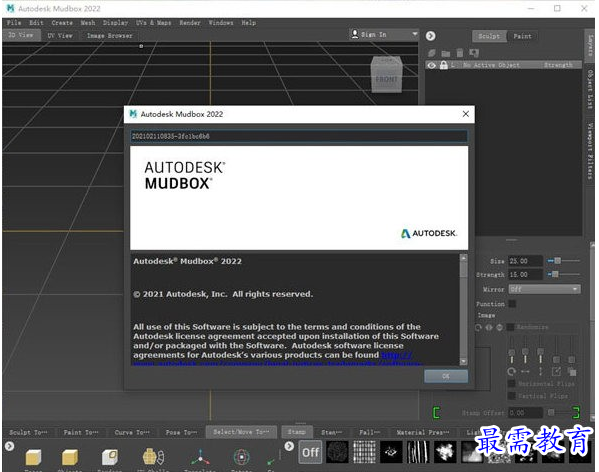Image resolution: width=599 pixels, height=472 pixels.
Task: Open the Display menu
Action: pyautogui.click(x=115, y=23)
